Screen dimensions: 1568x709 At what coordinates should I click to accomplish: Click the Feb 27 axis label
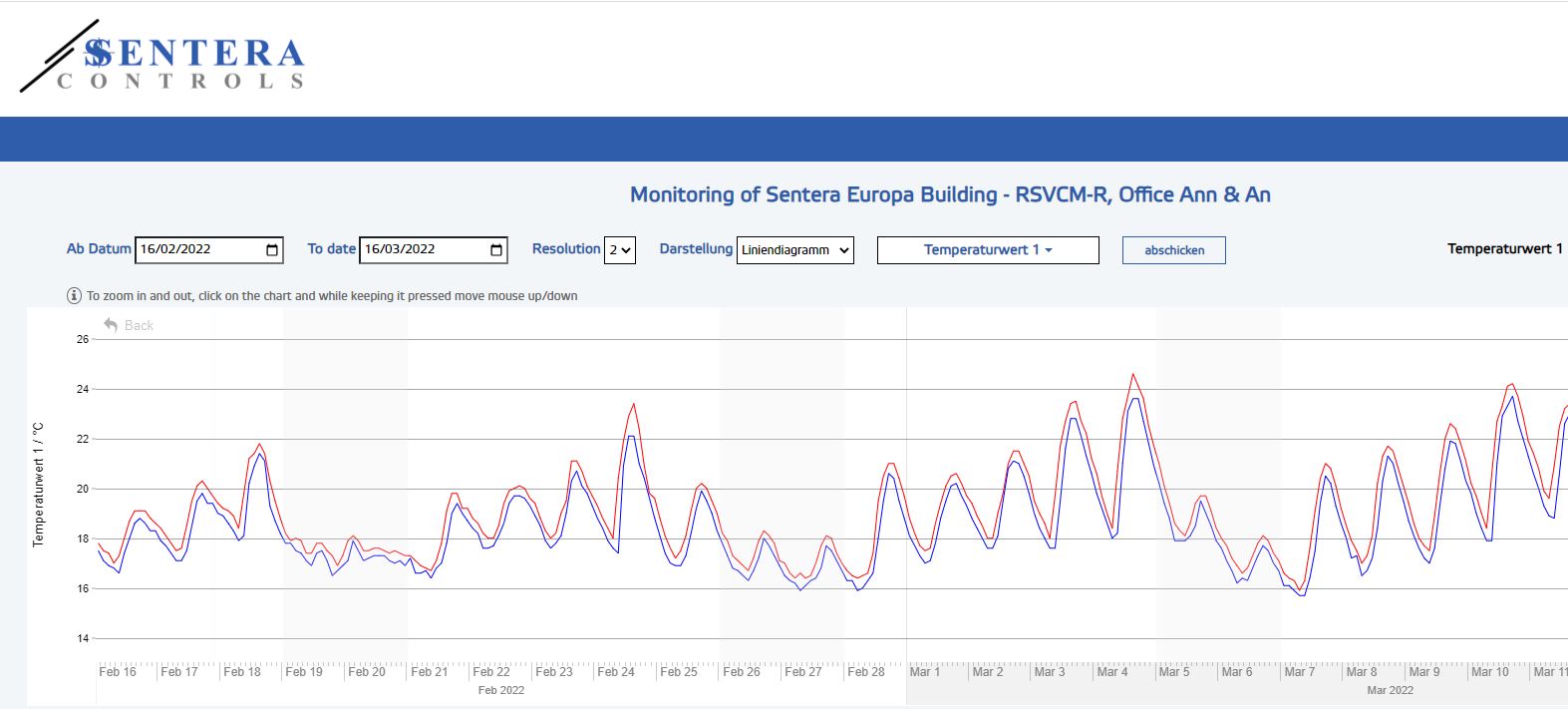(x=803, y=672)
